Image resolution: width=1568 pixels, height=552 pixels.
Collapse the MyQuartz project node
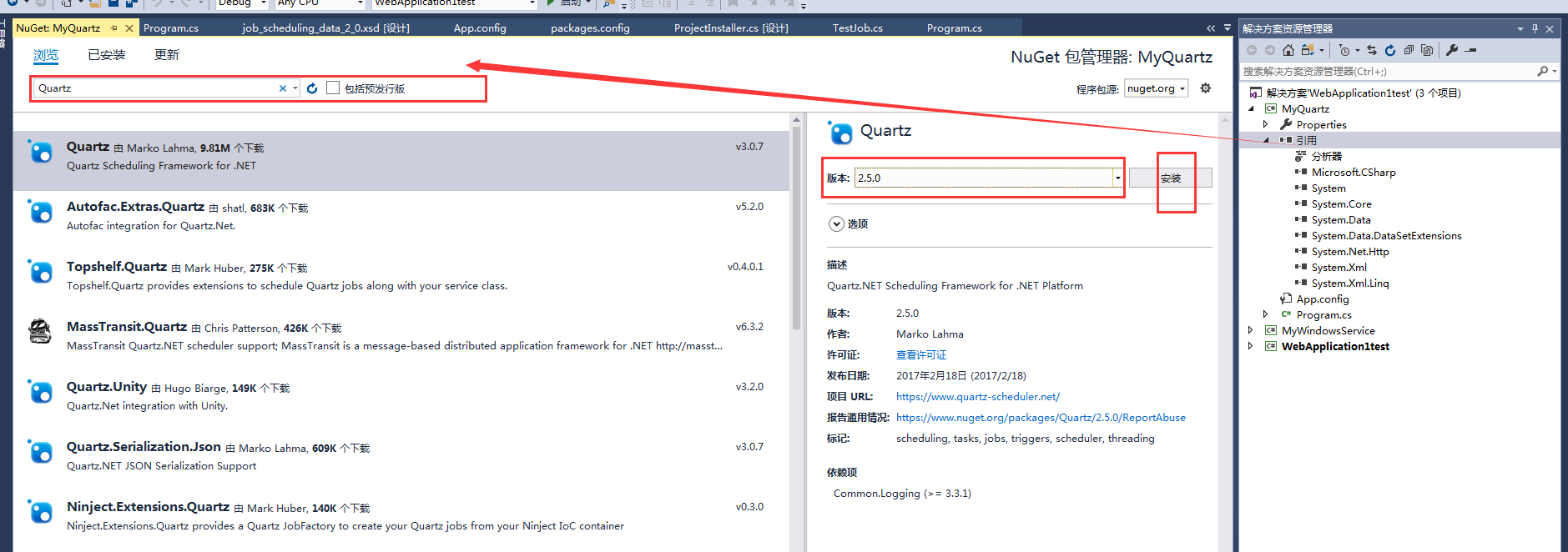[1251, 108]
